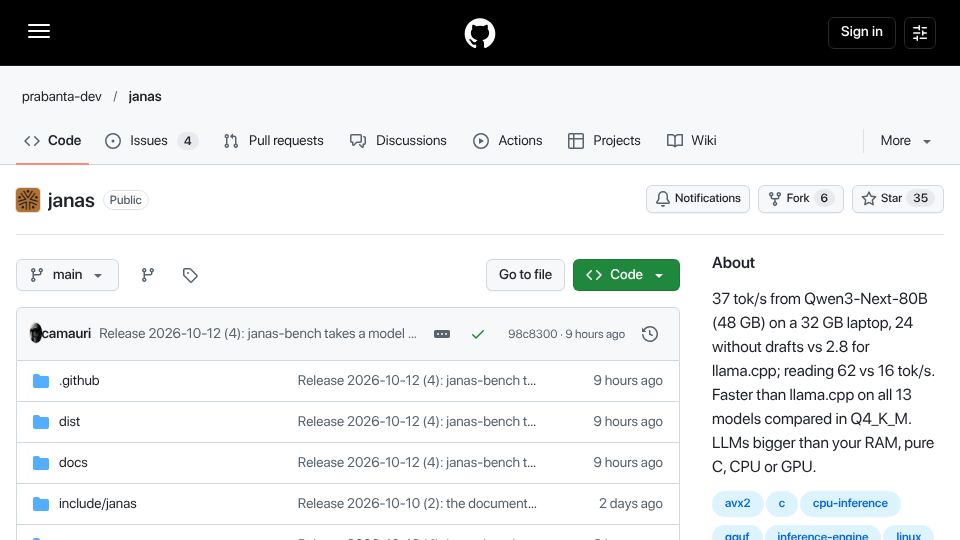Select the cpu-inference topic tag
Screen dimensions: 960x540
[850, 503]
